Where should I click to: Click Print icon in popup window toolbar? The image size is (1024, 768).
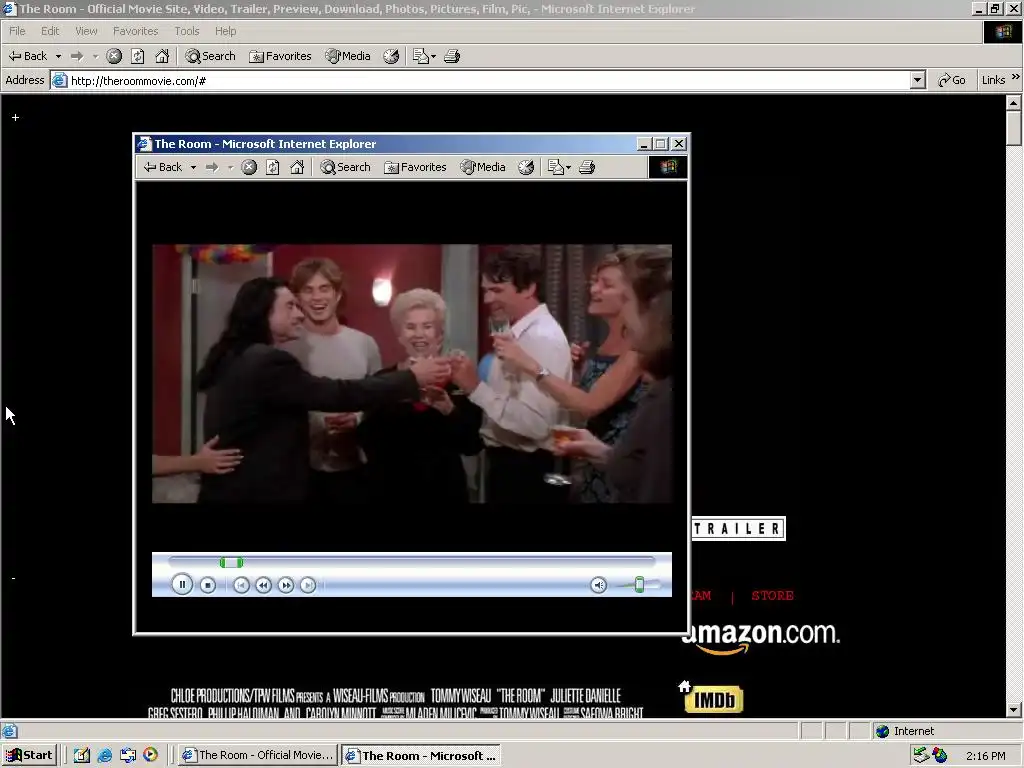(586, 167)
